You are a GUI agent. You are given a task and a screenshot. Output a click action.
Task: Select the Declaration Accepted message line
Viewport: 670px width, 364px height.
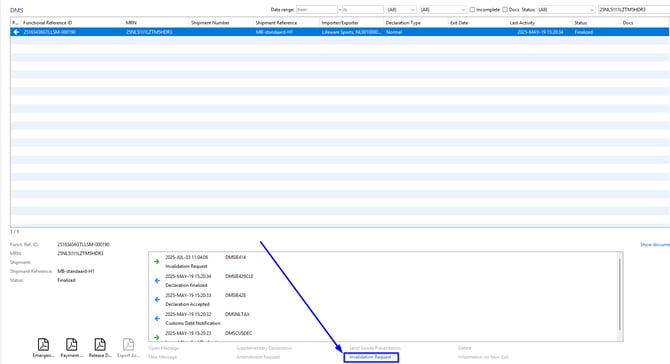[x=188, y=304]
